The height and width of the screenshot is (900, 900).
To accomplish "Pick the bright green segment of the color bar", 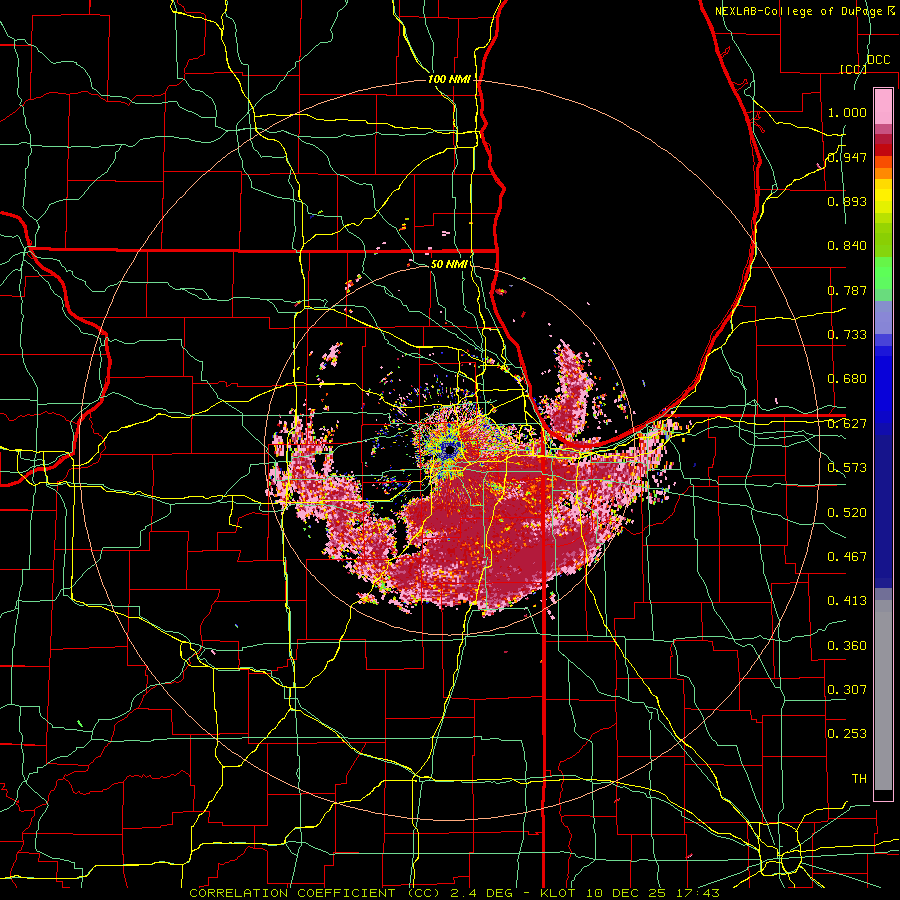I will 883,273.
